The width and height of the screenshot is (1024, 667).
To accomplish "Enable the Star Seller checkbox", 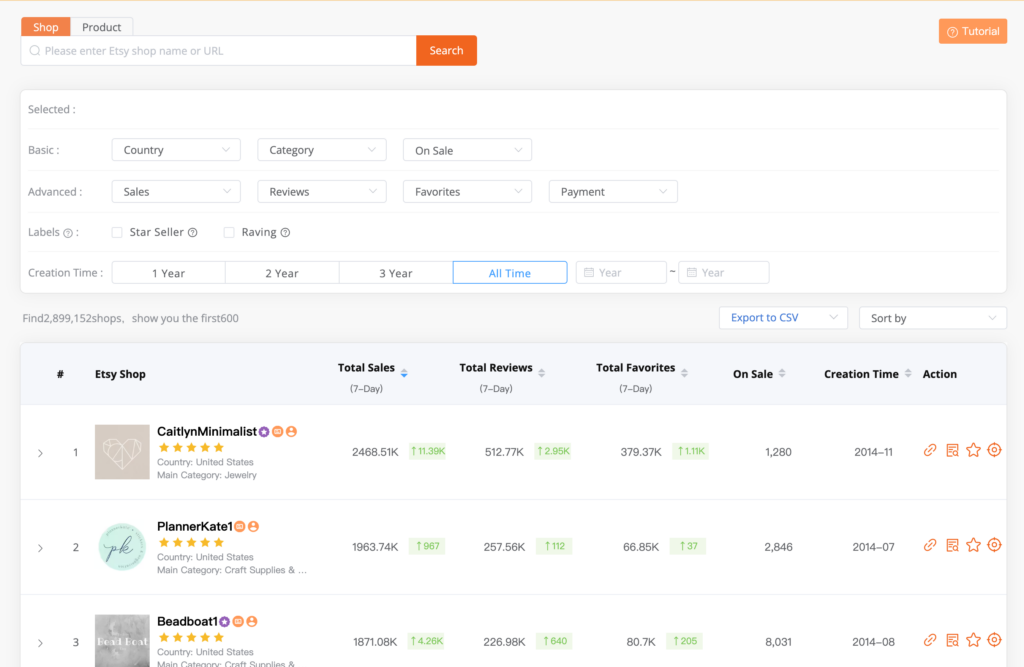I will pos(117,232).
